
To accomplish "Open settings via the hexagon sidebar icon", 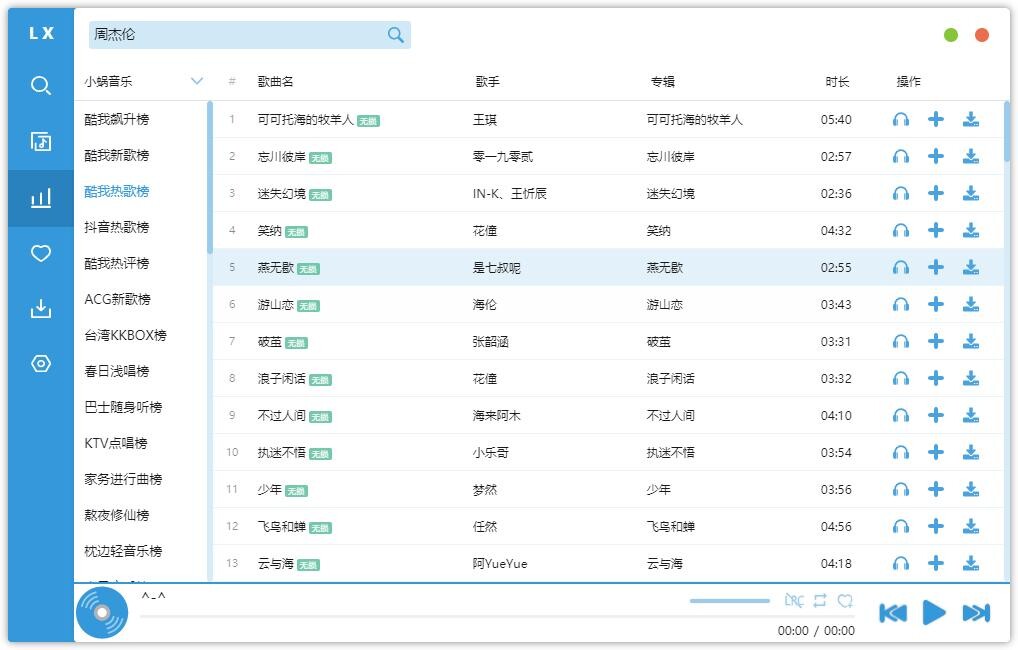I will tap(41, 363).
